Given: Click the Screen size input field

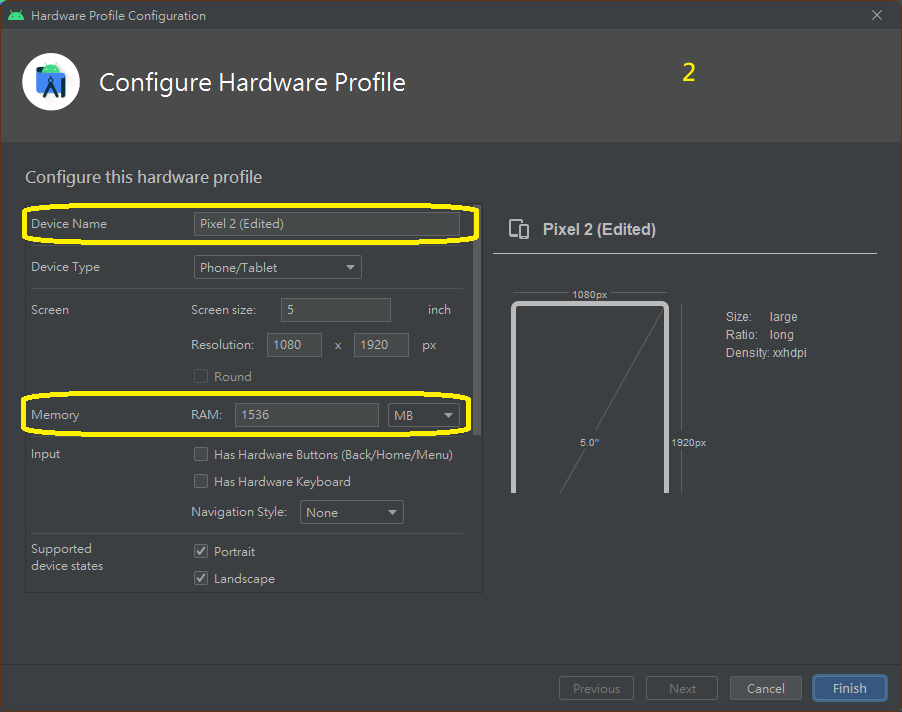Looking at the screenshot, I should pos(336,310).
